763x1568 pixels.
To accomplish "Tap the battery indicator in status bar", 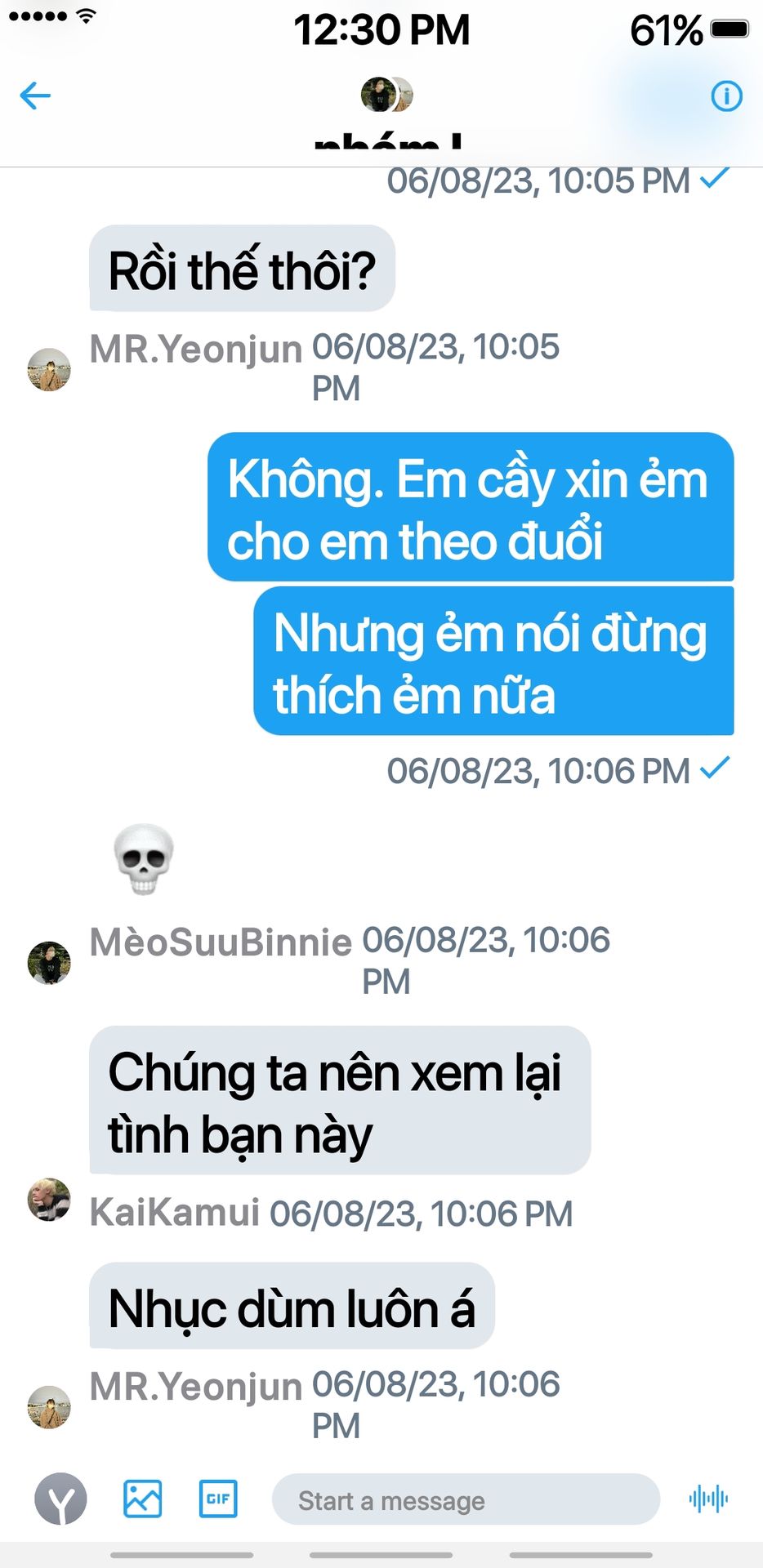I will [x=729, y=30].
